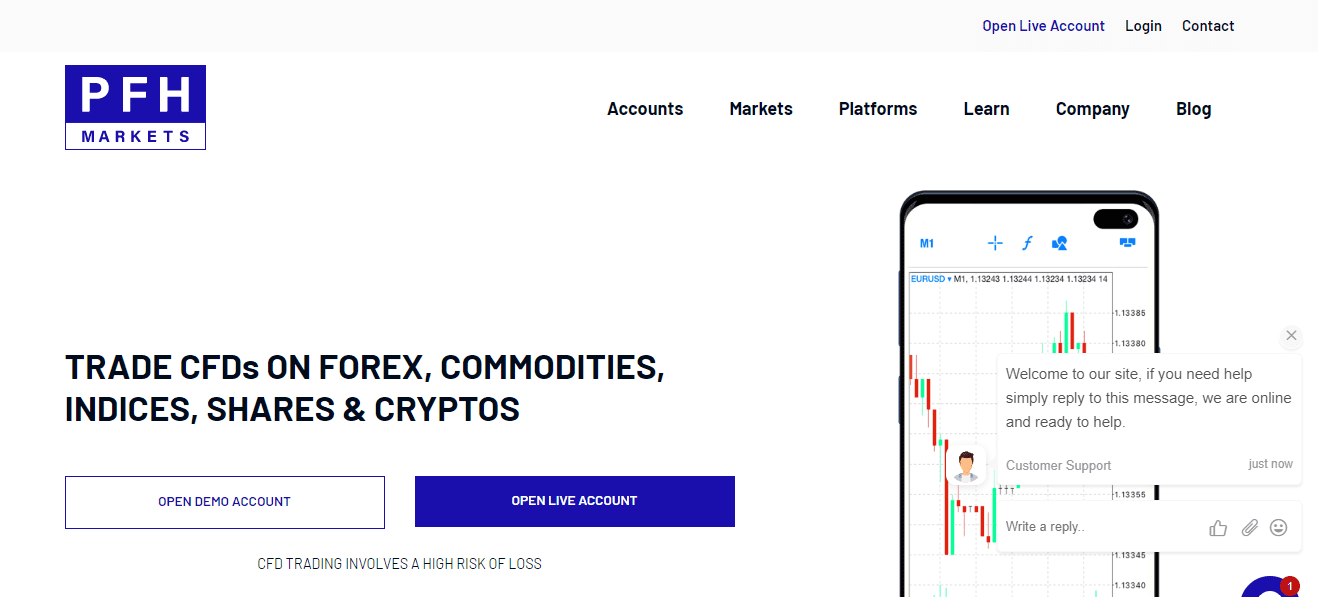Image resolution: width=1318 pixels, height=597 pixels.
Task: Open the emoji picker in the chat
Action: 1278,527
